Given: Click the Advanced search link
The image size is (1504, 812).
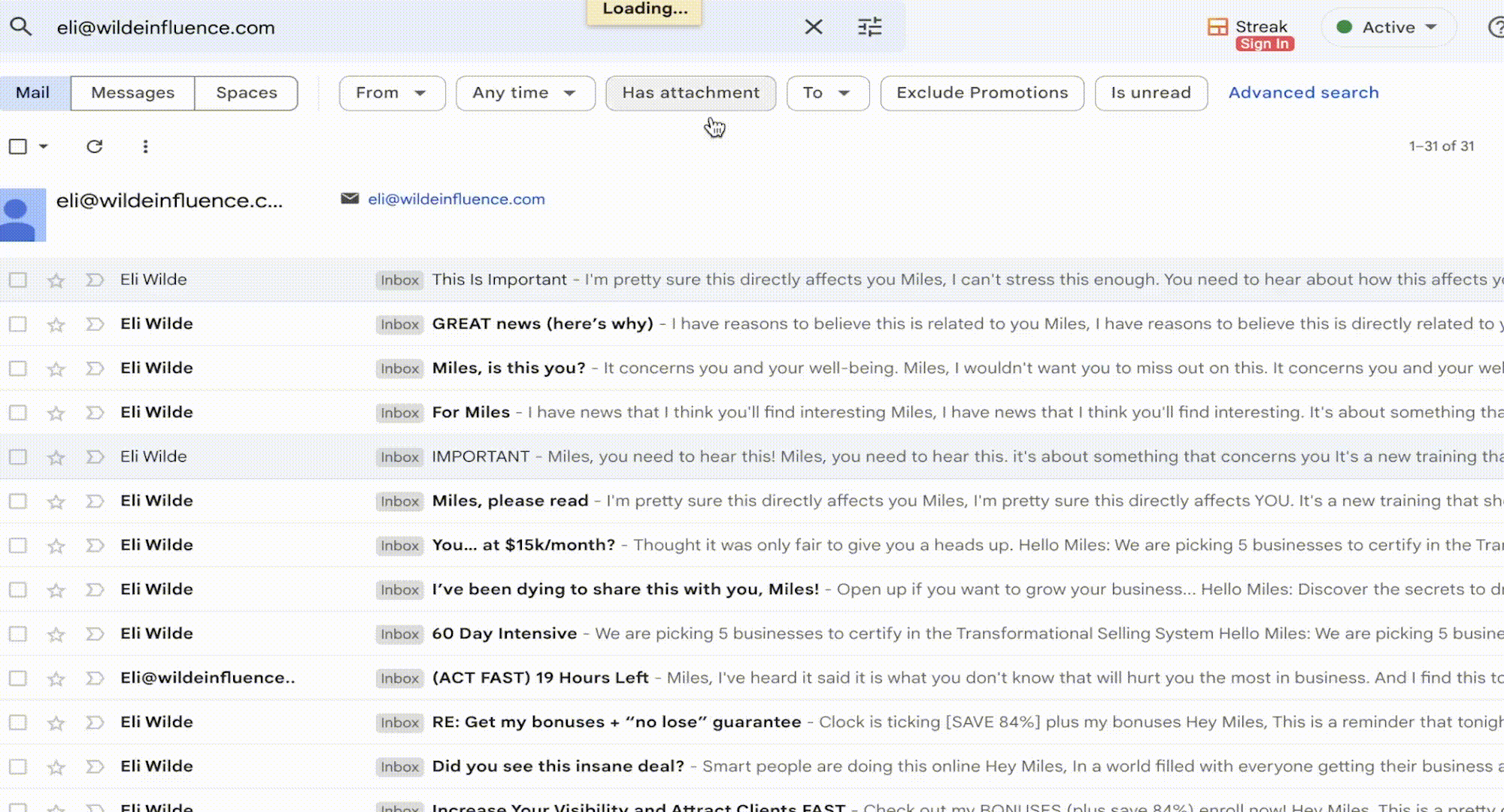Looking at the screenshot, I should point(1303,93).
